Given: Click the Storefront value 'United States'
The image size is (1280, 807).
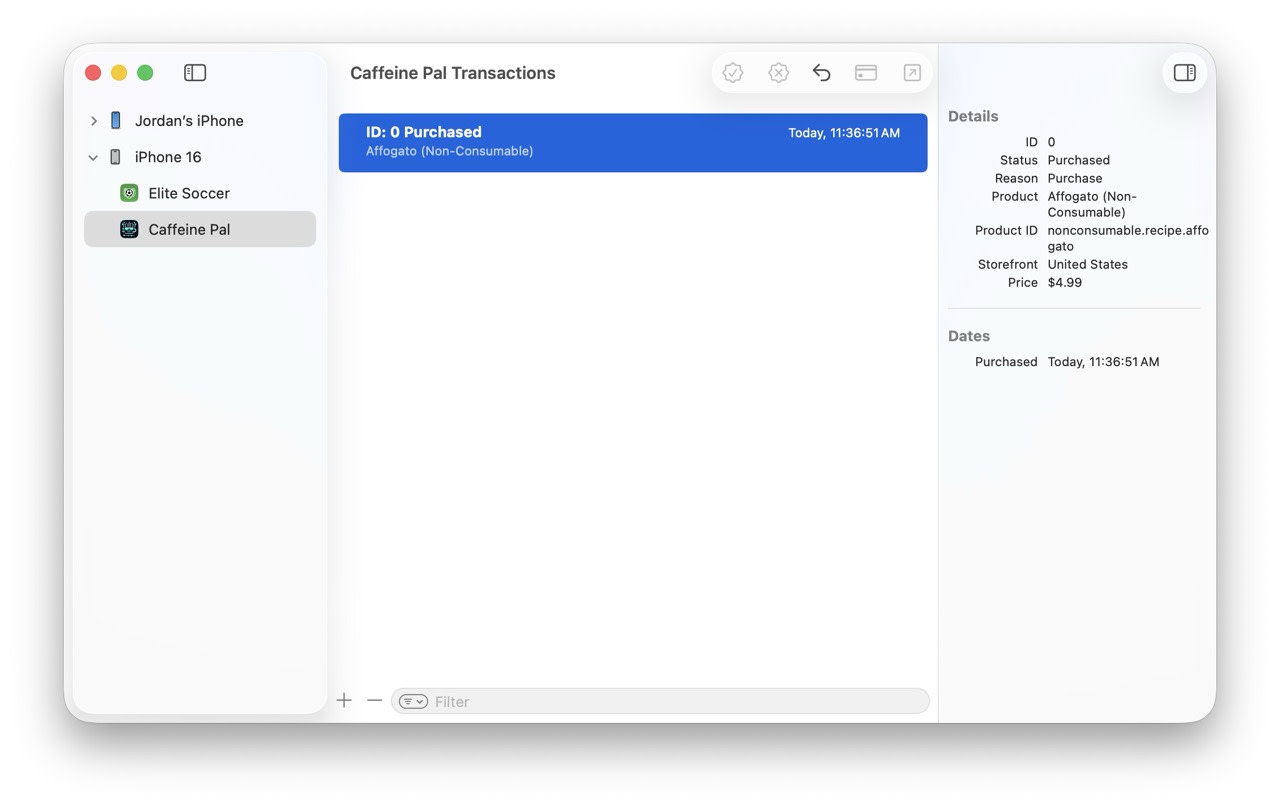Looking at the screenshot, I should pos(1087,264).
